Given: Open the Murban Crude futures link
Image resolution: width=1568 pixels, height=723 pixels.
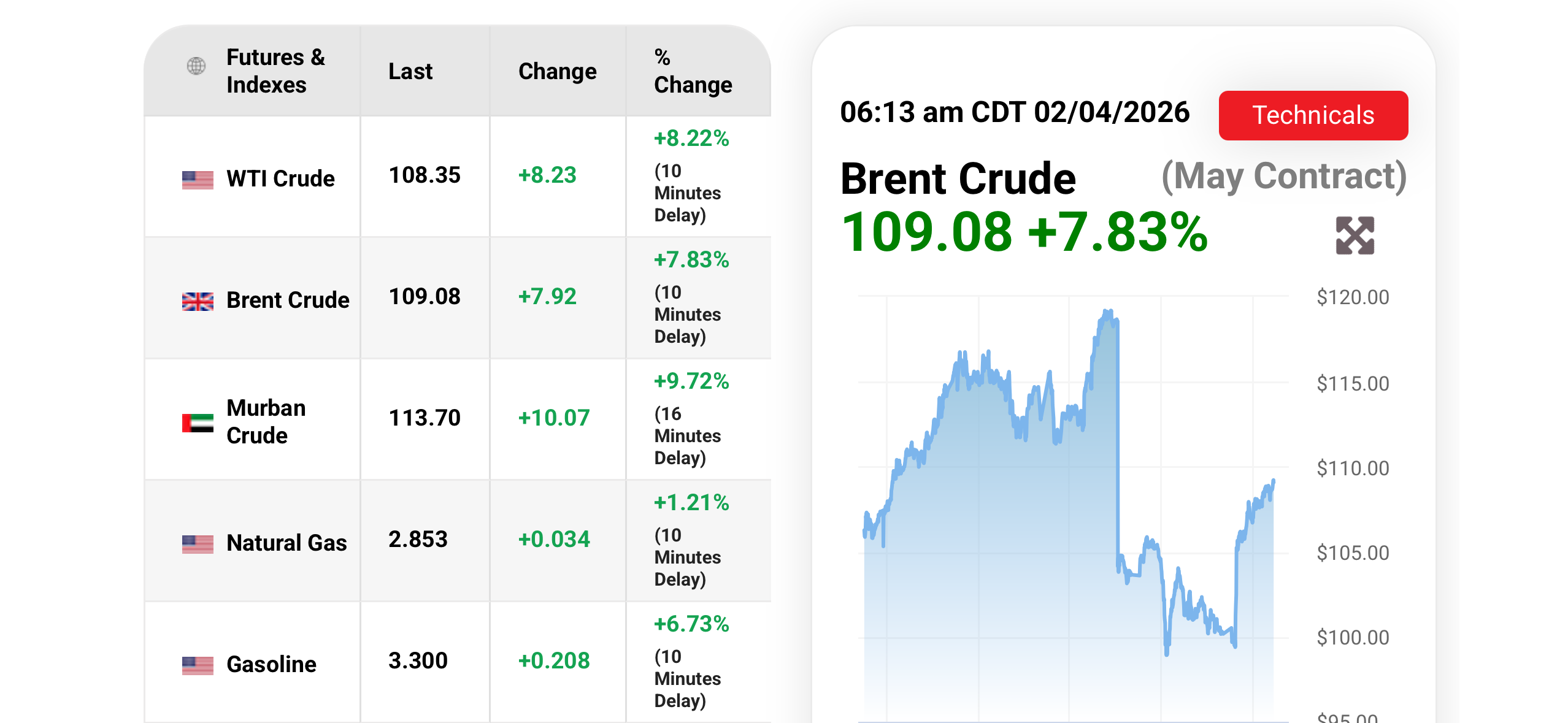Looking at the screenshot, I should point(266,421).
